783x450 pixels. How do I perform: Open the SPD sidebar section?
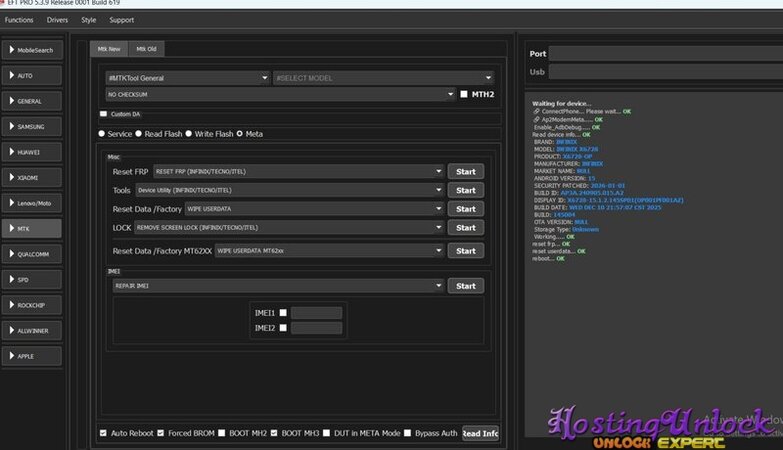point(33,279)
